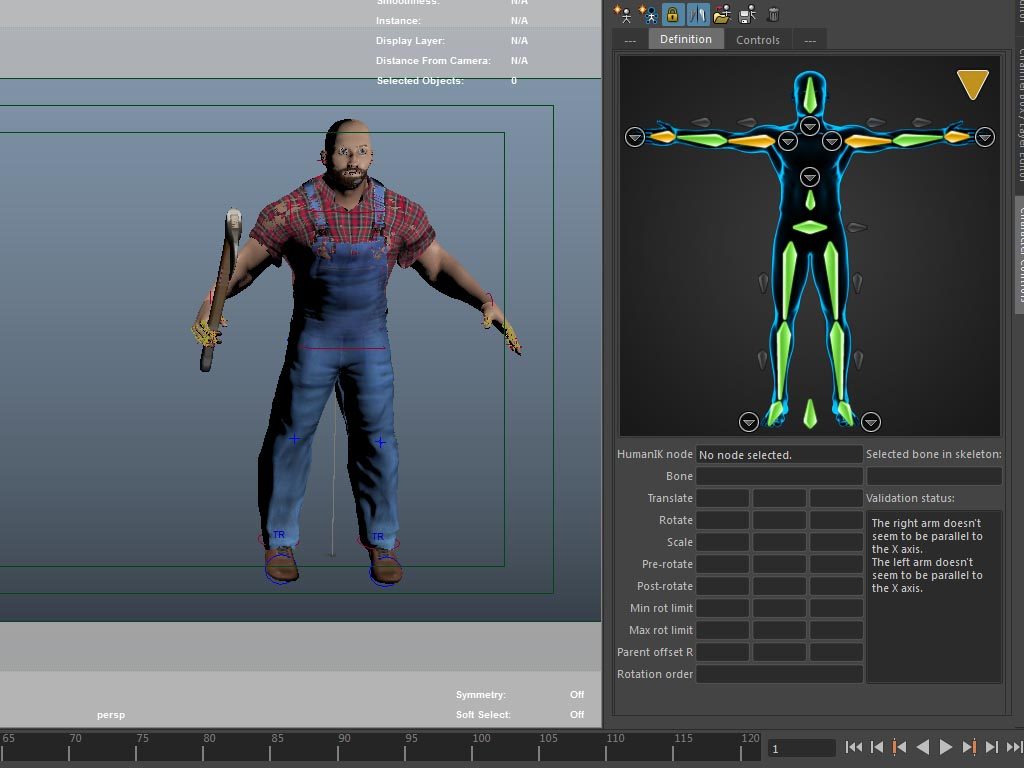
Task: Expand the left-side foot detail view arrow
Action: [x=748, y=422]
